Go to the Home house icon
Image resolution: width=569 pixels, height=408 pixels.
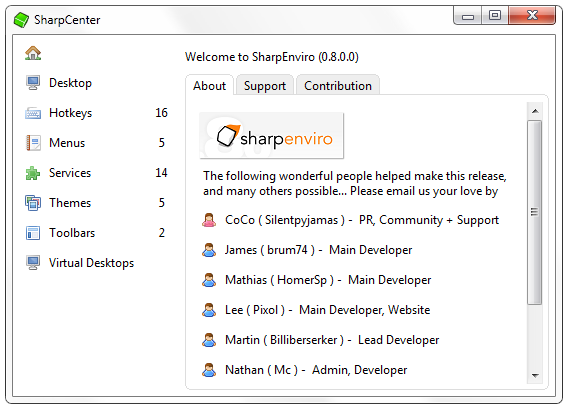pos(33,53)
